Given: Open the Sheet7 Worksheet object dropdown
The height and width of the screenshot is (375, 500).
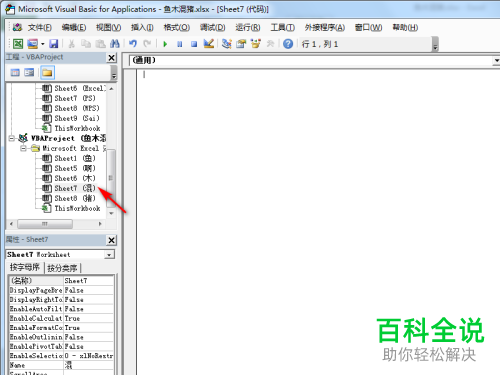Looking at the screenshot, I should point(109,255).
